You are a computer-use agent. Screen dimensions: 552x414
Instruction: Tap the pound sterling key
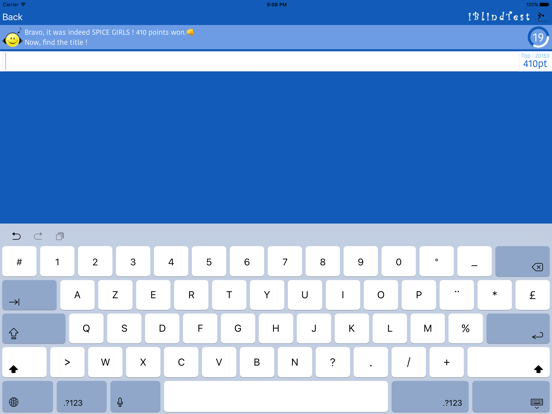(x=532, y=295)
